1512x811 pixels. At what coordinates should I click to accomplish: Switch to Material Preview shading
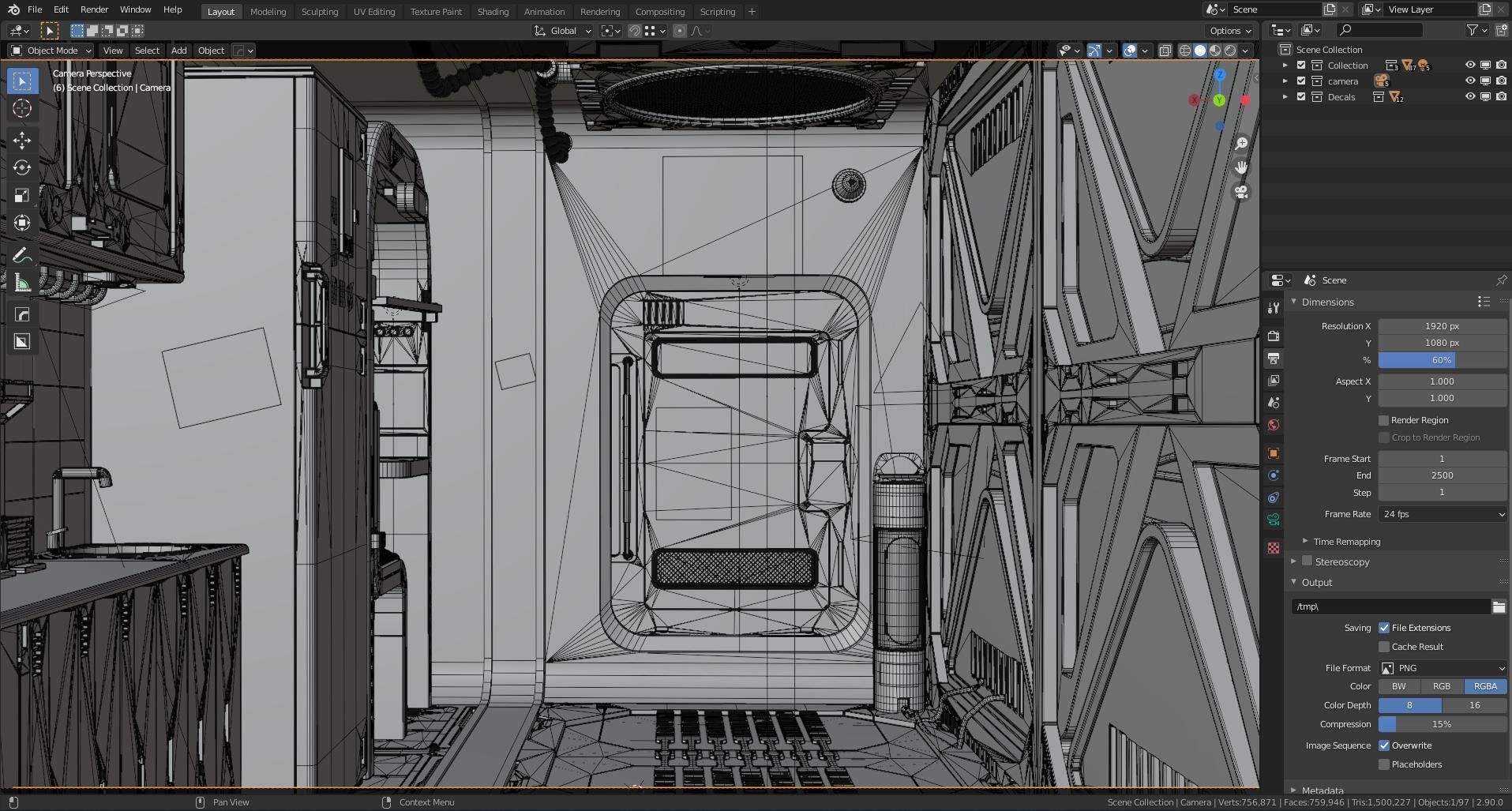[1215, 51]
